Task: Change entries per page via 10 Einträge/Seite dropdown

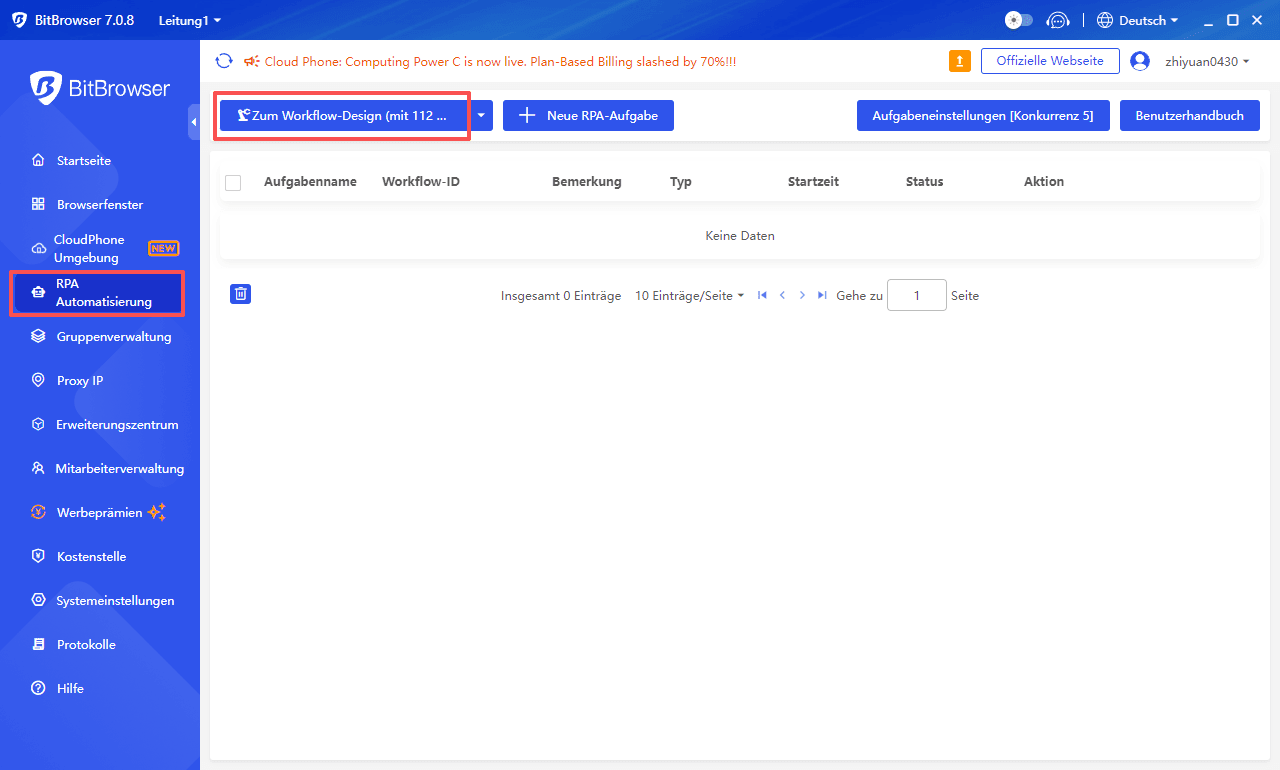Action: tap(689, 295)
